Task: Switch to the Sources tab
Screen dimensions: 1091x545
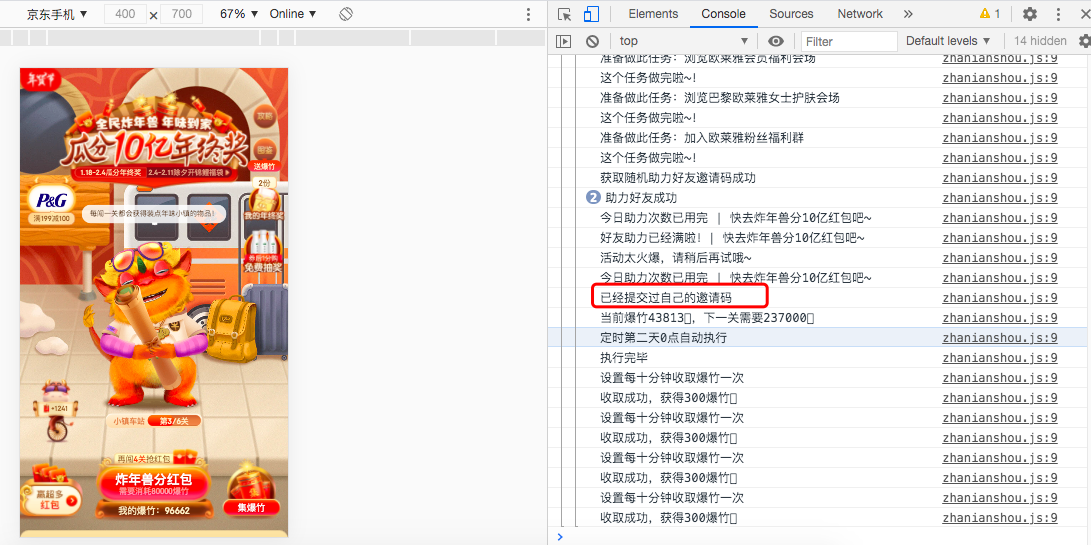Action: click(791, 14)
